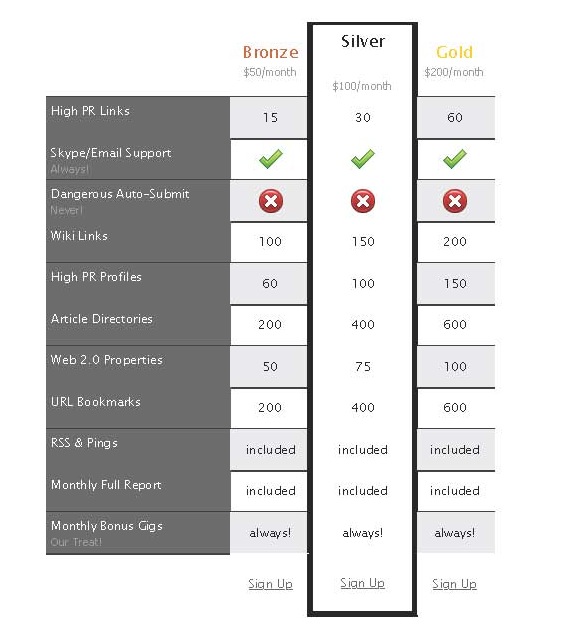Click the Gold plan green checkmark icon

coord(455,159)
